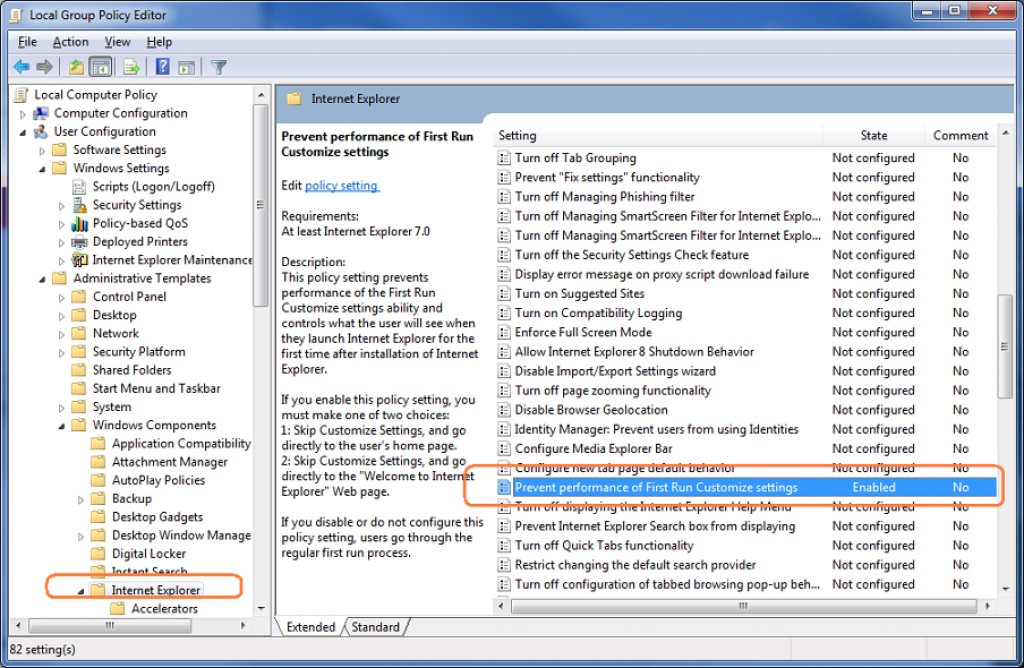Click the User Configuration icon
This screenshot has height=668, width=1024.
(x=40, y=131)
